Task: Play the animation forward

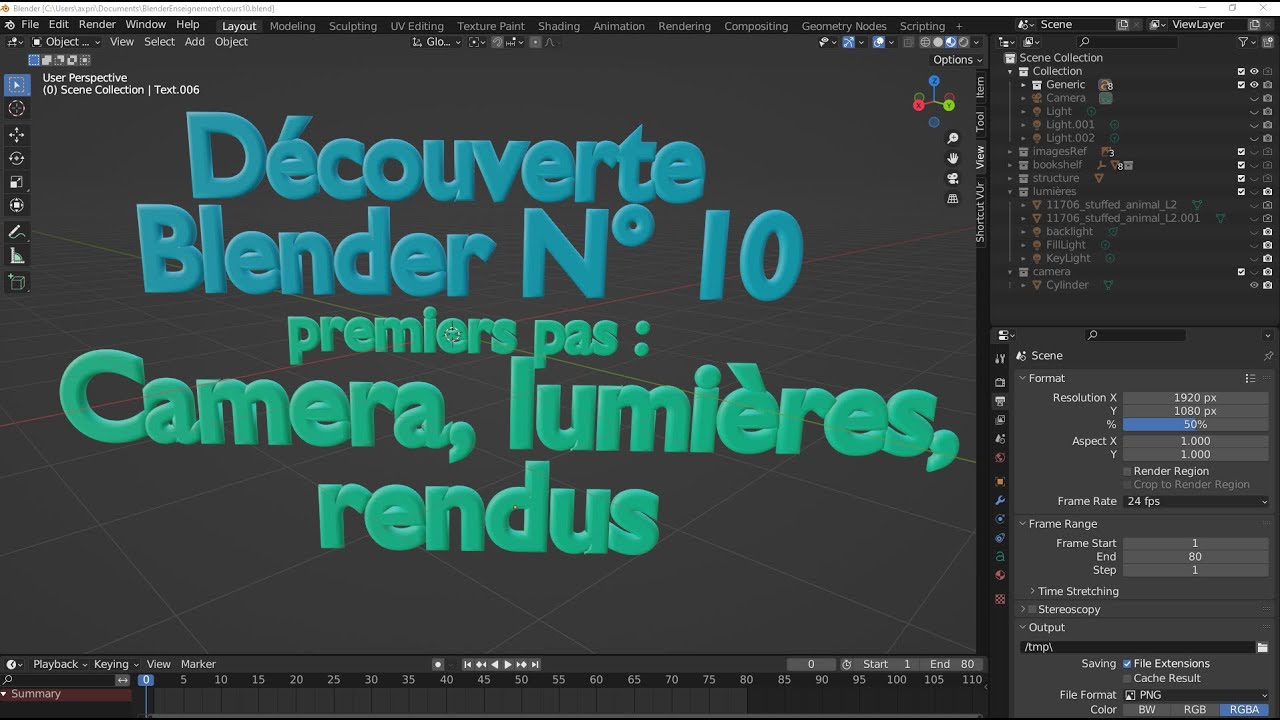Action: pos(508,664)
